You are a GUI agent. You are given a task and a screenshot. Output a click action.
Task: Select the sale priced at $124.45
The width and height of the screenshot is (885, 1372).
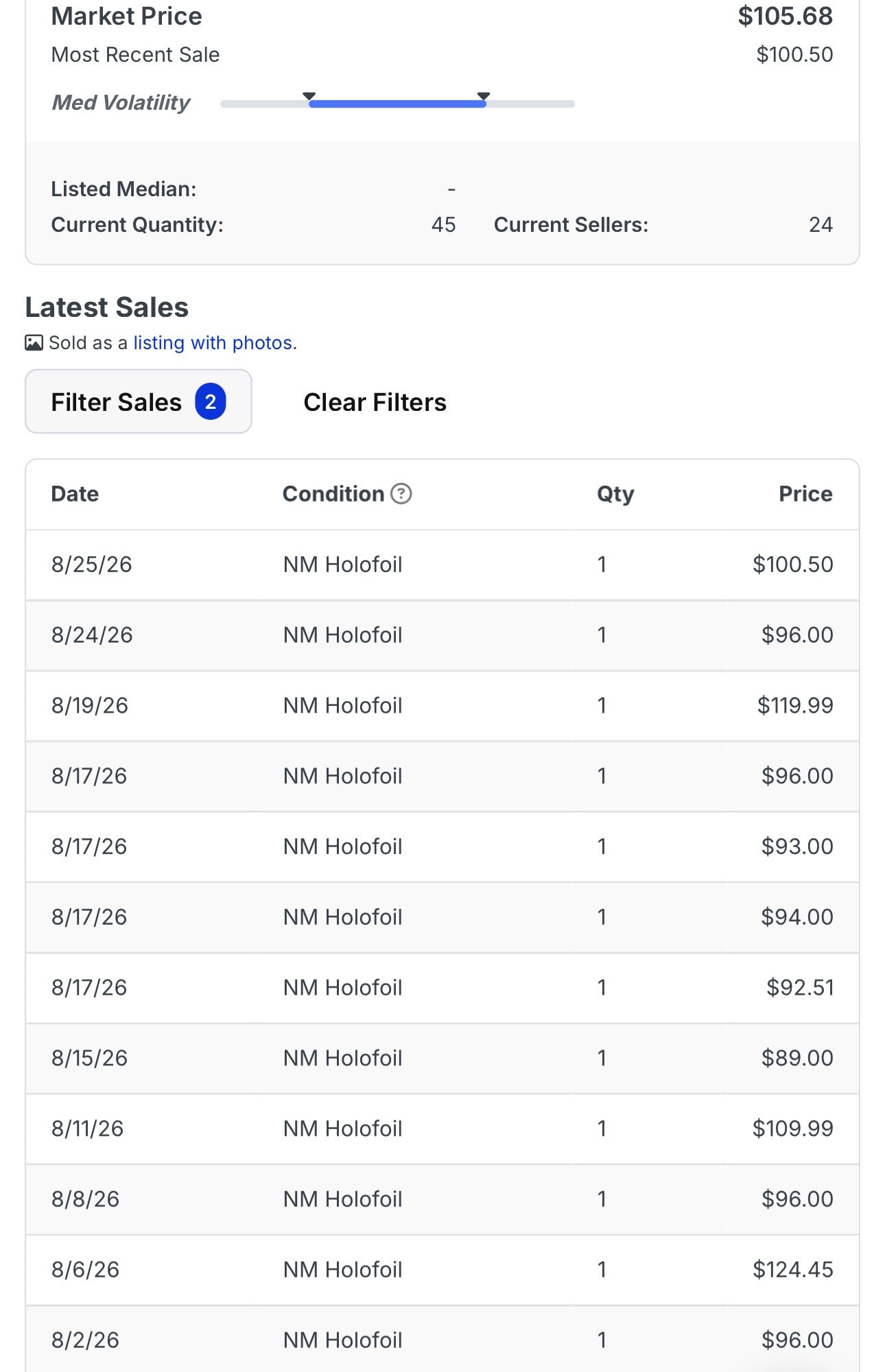point(442,1270)
